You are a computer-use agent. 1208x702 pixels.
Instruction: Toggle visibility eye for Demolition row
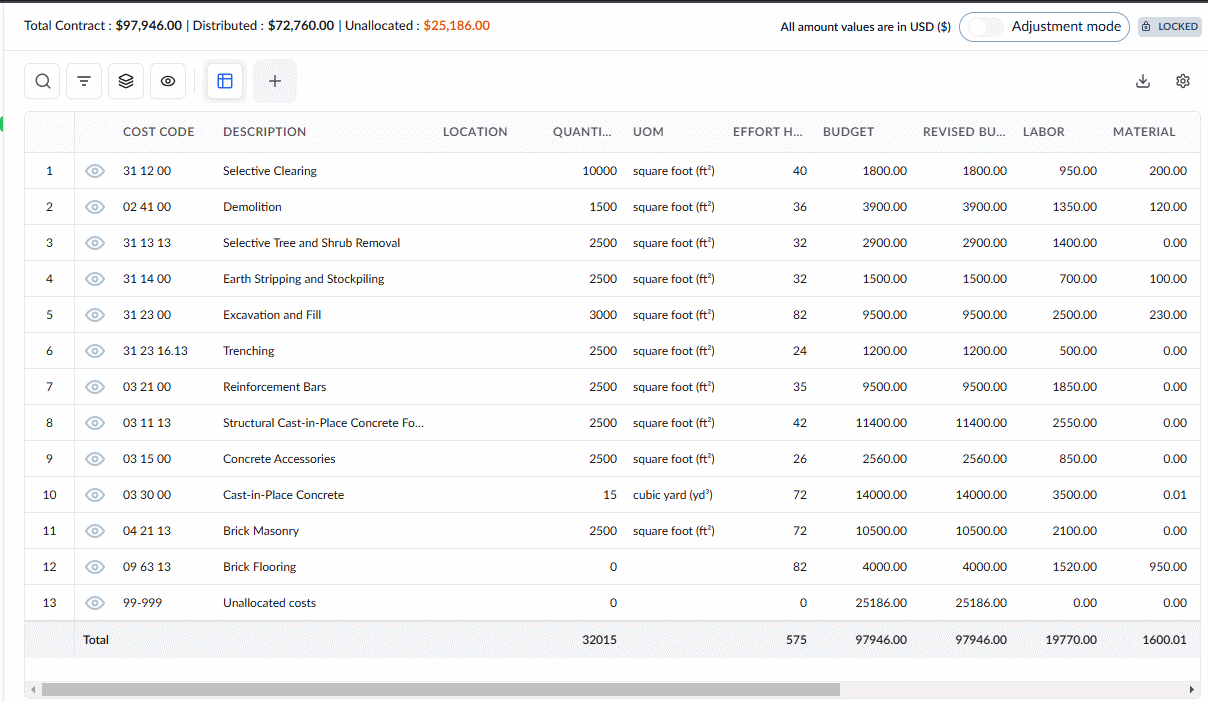(95, 207)
